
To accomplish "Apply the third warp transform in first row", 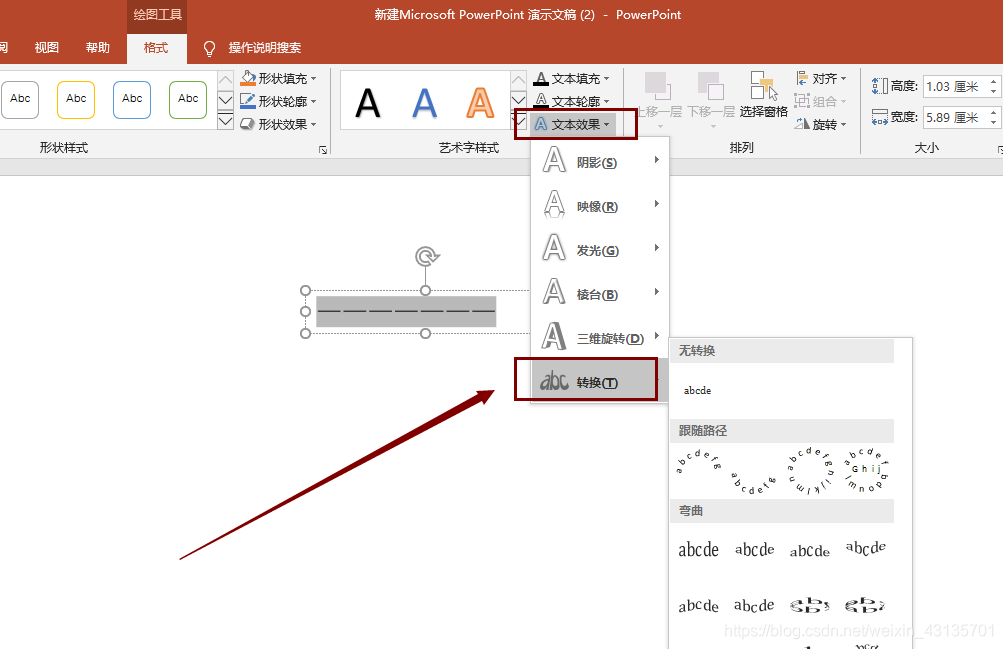I will (810, 551).
